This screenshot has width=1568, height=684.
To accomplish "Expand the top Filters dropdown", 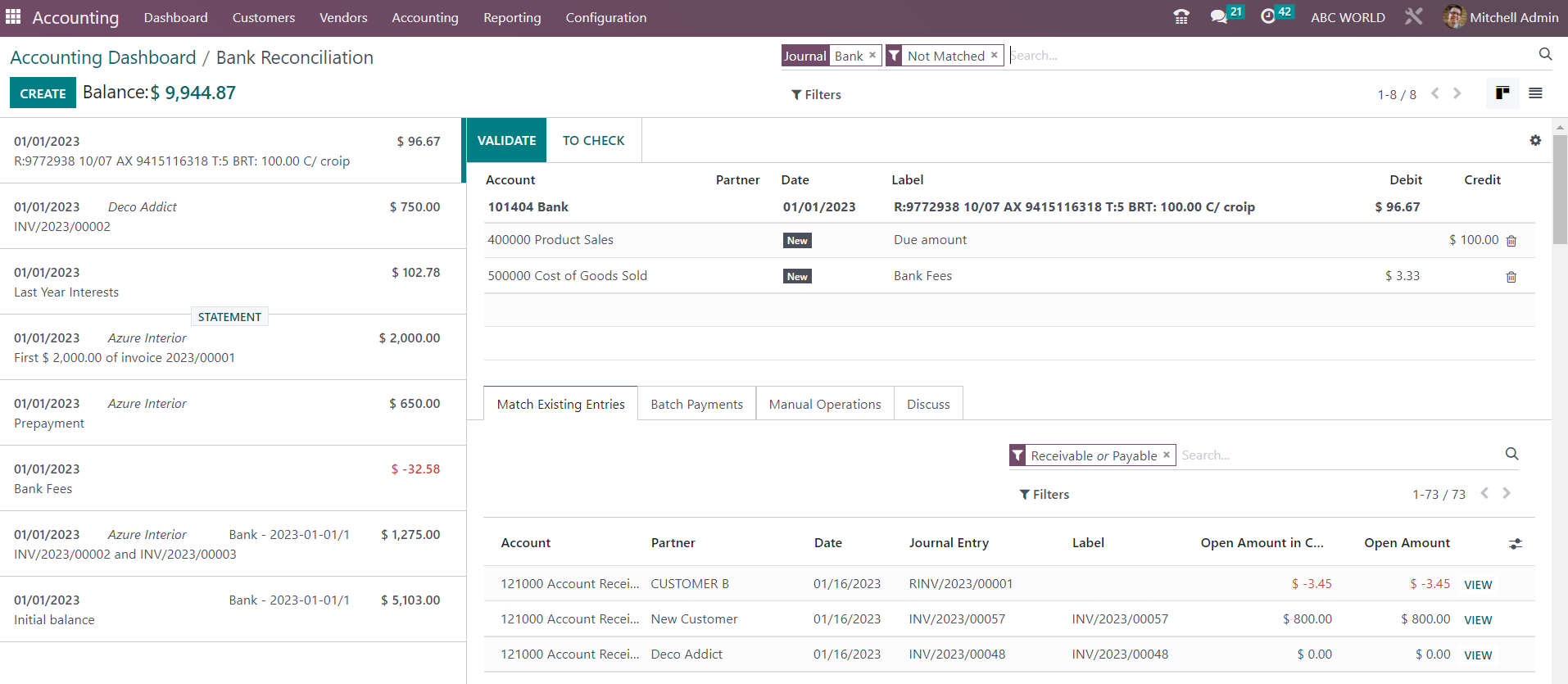I will coord(816,95).
